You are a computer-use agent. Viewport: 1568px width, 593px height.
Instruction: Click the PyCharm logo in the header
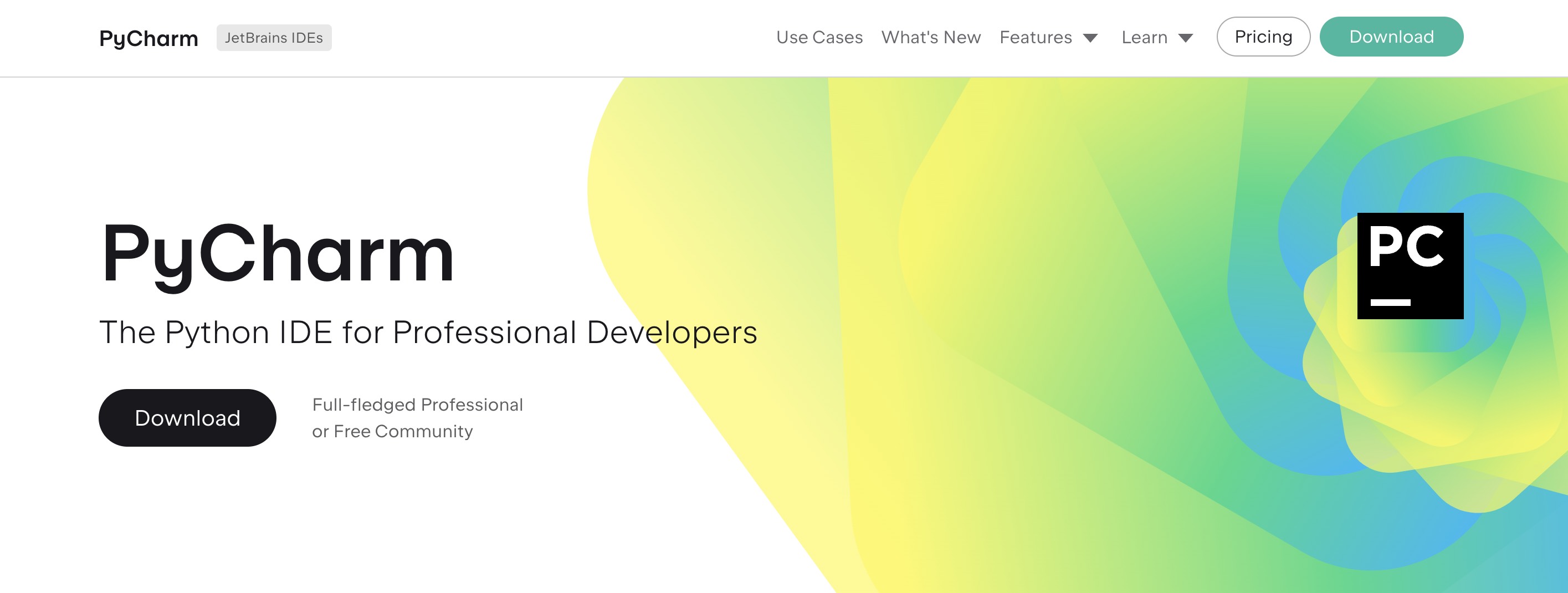148,38
